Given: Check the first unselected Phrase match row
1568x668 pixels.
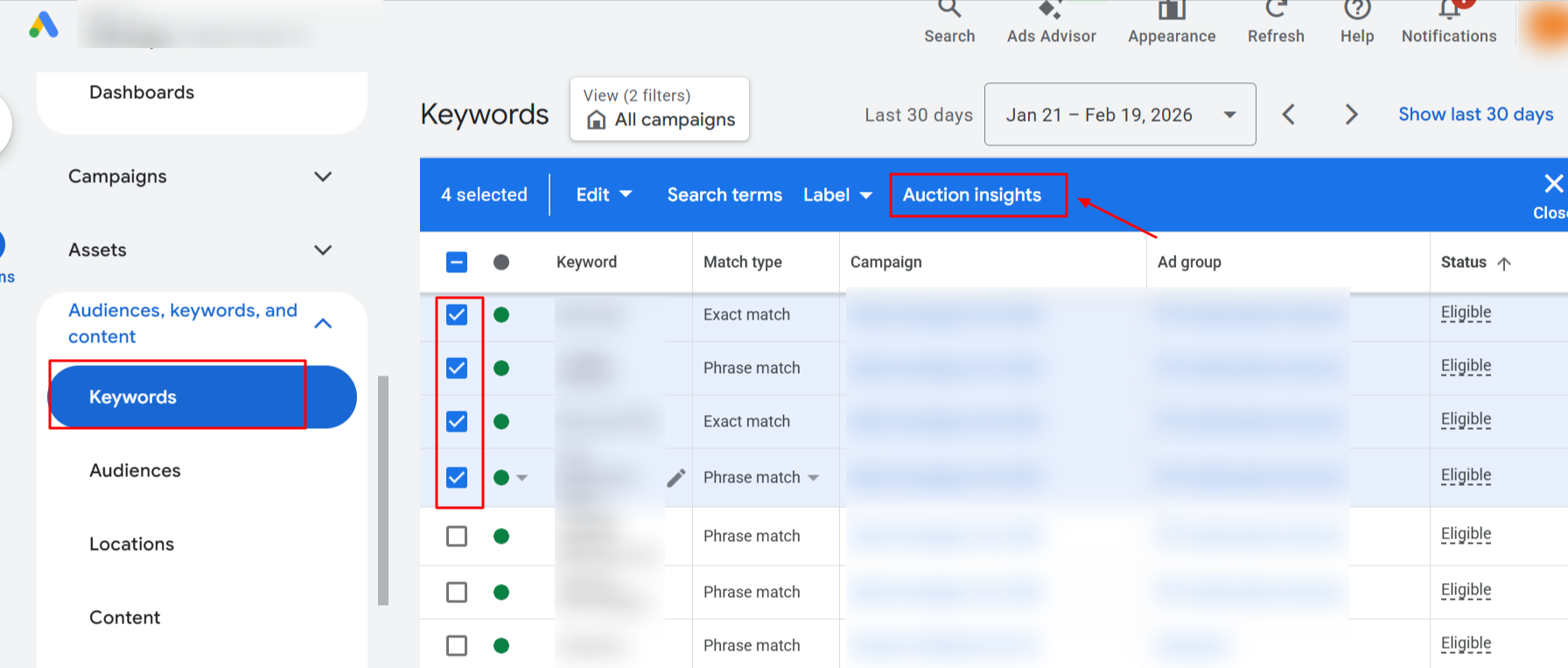Looking at the screenshot, I should (457, 536).
